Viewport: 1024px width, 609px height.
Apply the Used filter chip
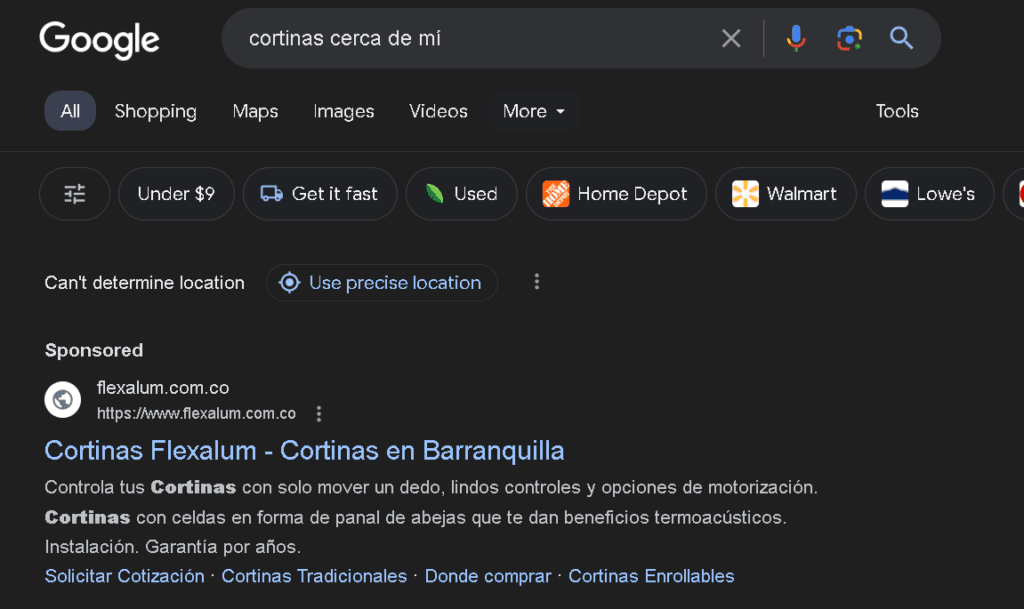coord(462,194)
